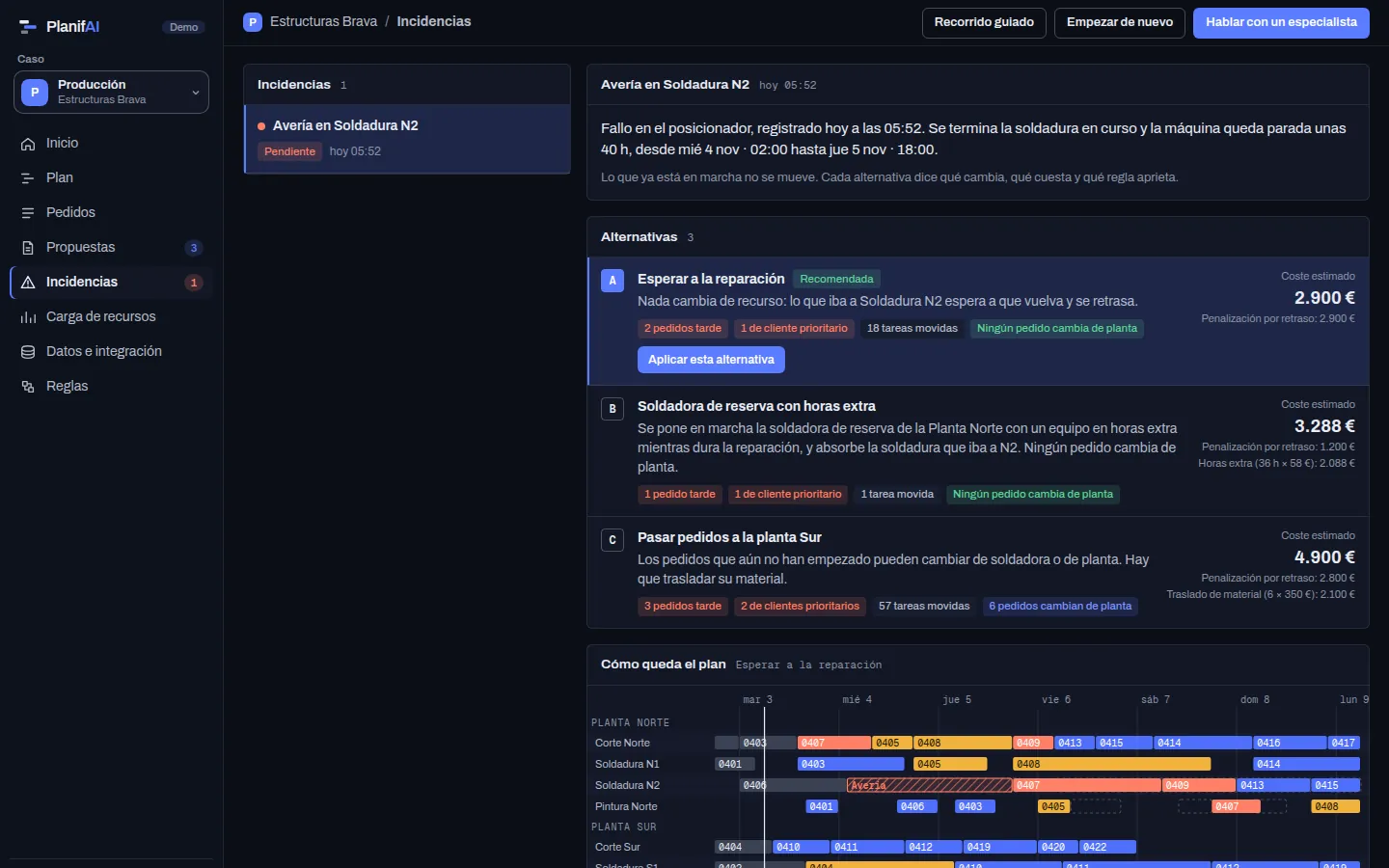Open Inicio via its home icon
1389x868 pixels.
(x=28, y=143)
